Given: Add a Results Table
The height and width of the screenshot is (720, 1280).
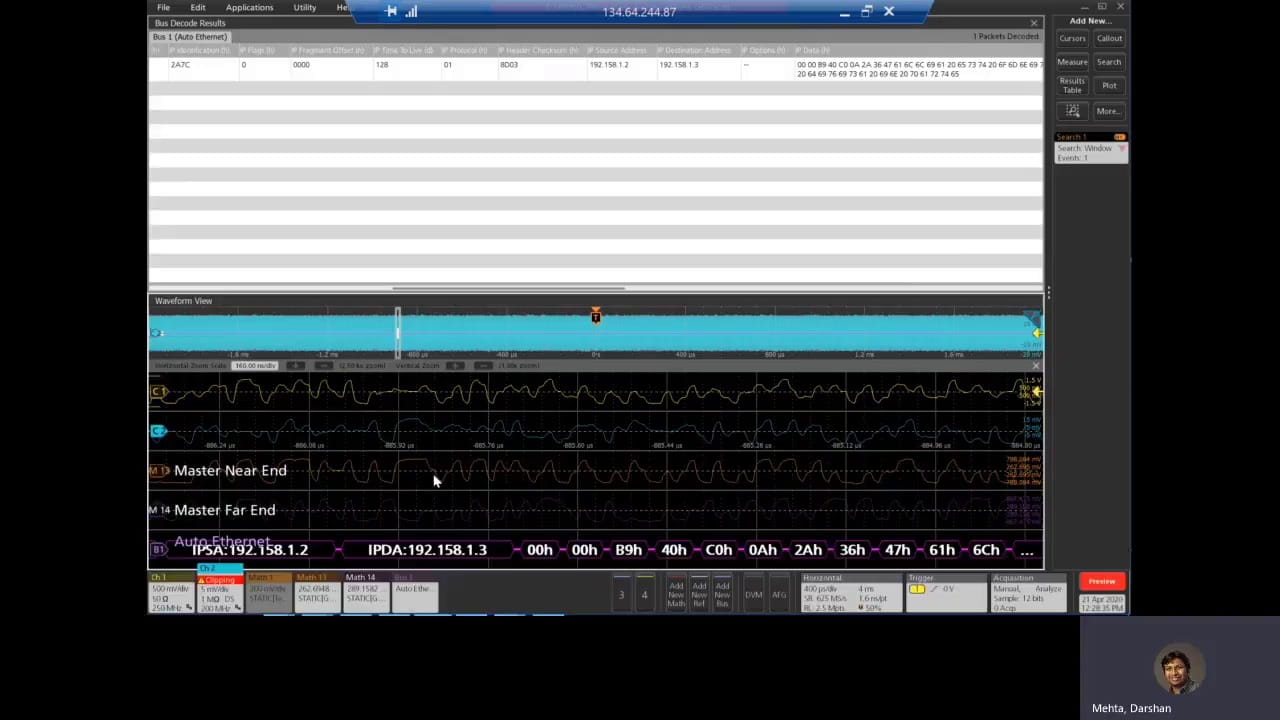Looking at the screenshot, I should (x=1072, y=85).
